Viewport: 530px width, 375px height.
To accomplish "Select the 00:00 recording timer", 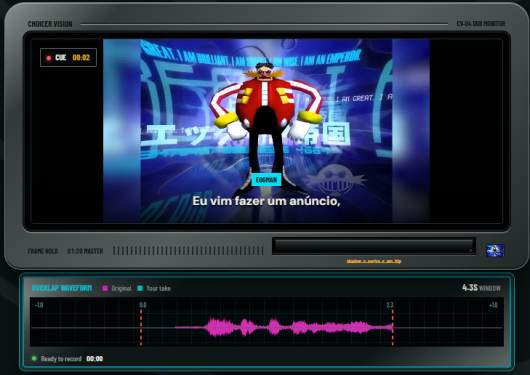I will [x=95, y=358].
